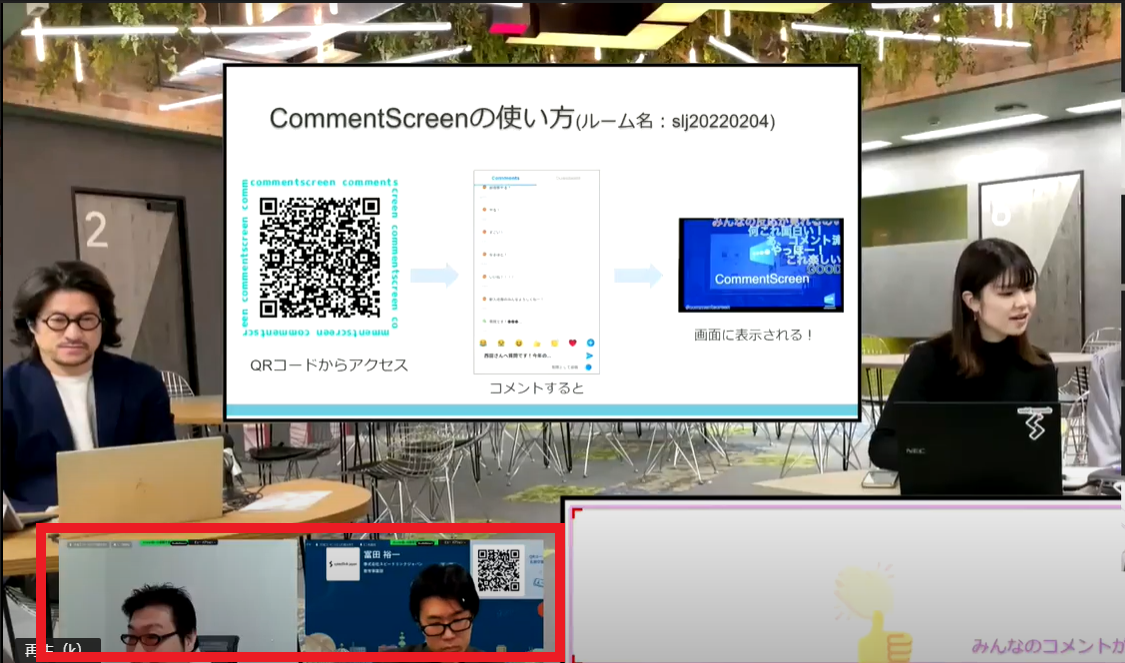Click the caption コメントすると
Viewport: 1125px width, 663px height.
tap(537, 388)
